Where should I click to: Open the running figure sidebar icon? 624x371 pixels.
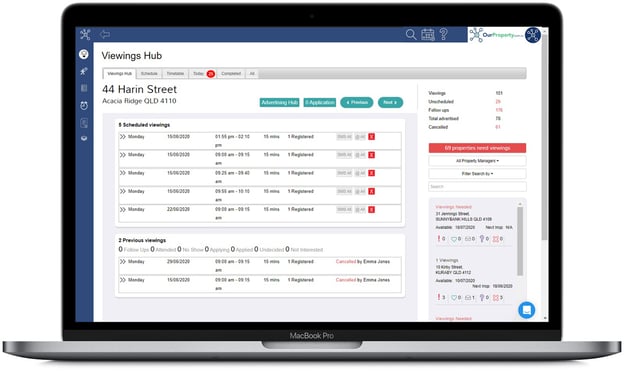click(x=84, y=71)
